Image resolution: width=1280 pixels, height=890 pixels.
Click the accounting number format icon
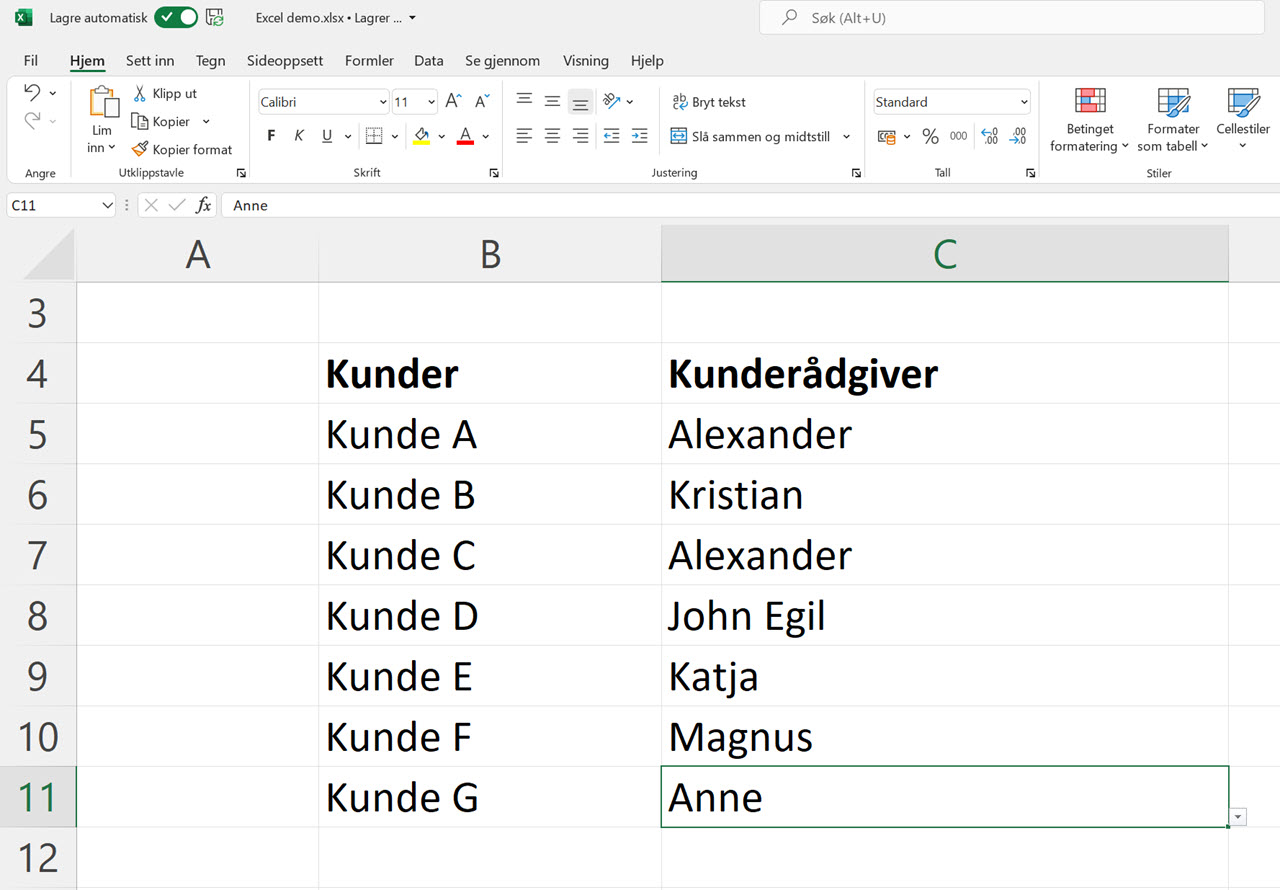click(x=886, y=136)
